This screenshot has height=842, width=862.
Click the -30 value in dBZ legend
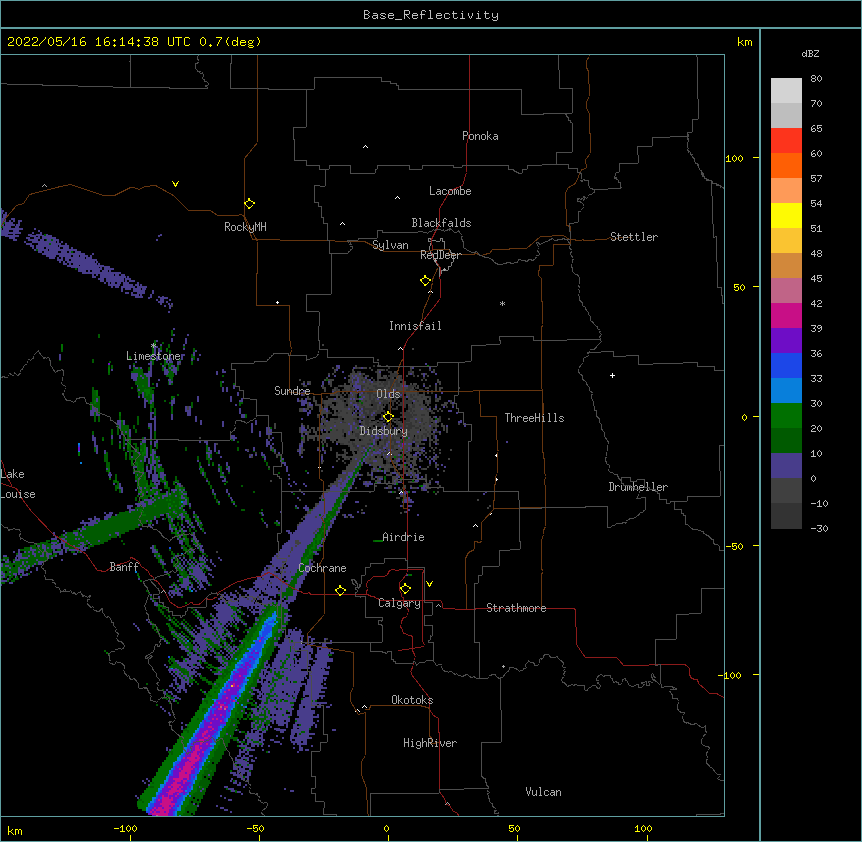[819, 528]
